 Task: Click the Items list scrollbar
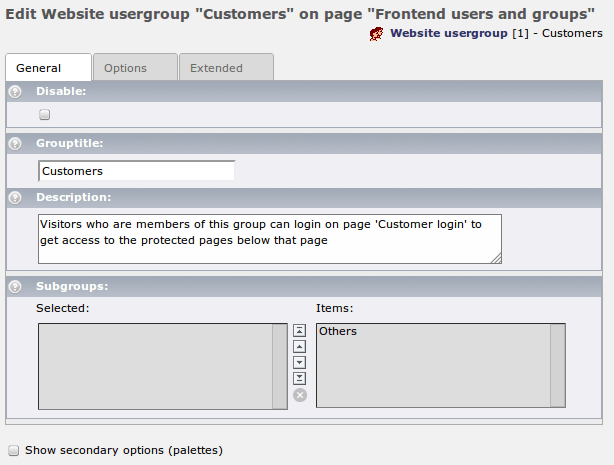click(x=557, y=365)
